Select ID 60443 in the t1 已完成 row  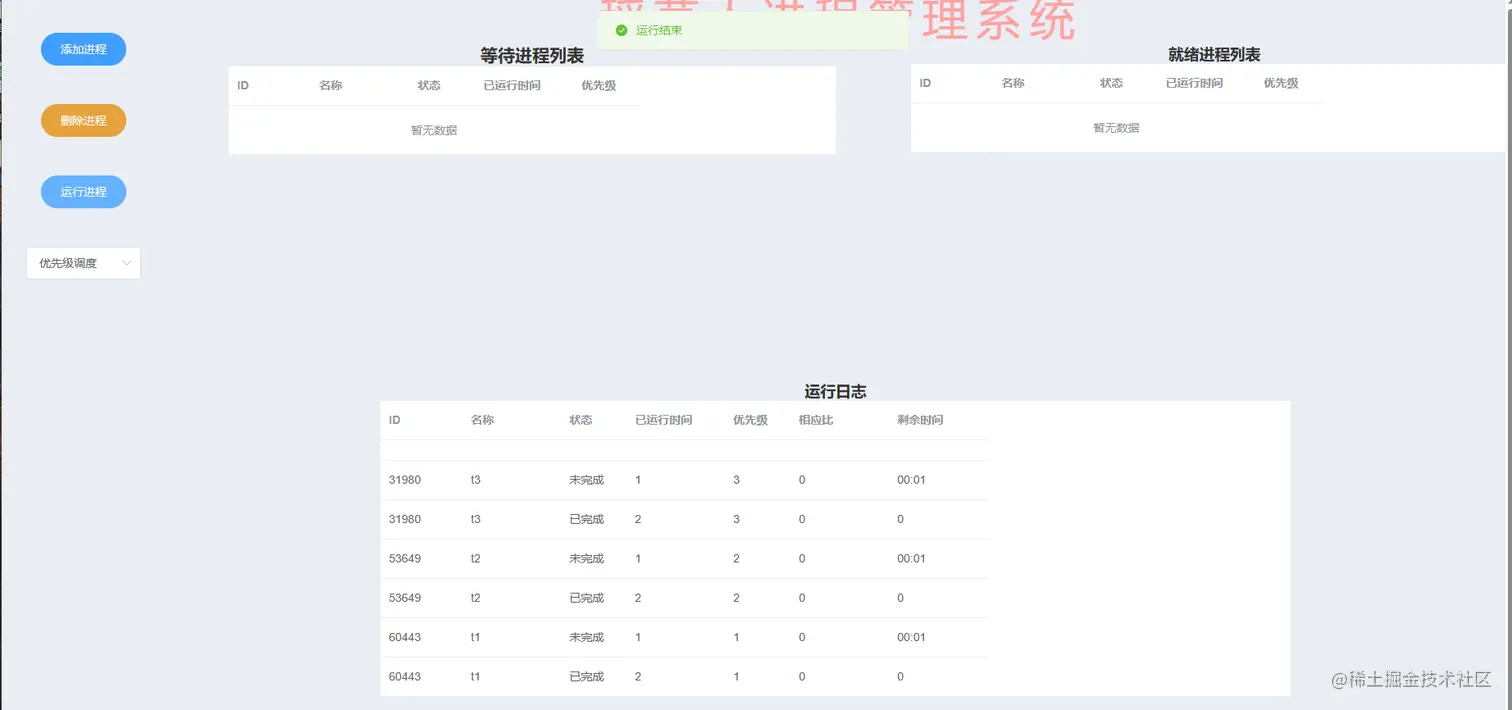pos(405,677)
